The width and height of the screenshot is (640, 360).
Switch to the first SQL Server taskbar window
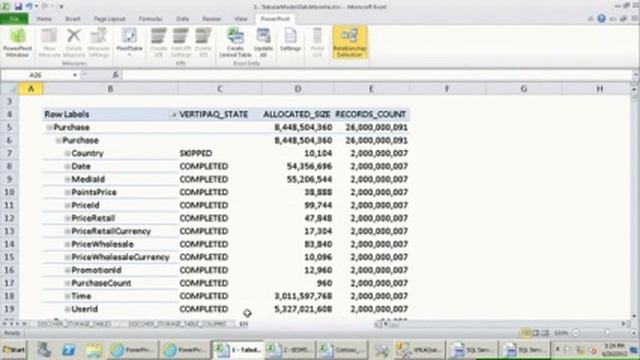[x=473, y=350]
